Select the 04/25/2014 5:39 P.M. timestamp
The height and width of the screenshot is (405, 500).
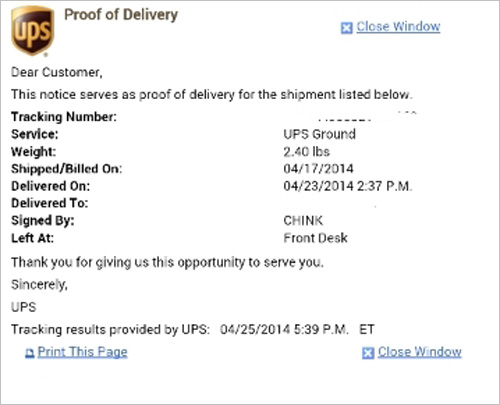[284, 330]
